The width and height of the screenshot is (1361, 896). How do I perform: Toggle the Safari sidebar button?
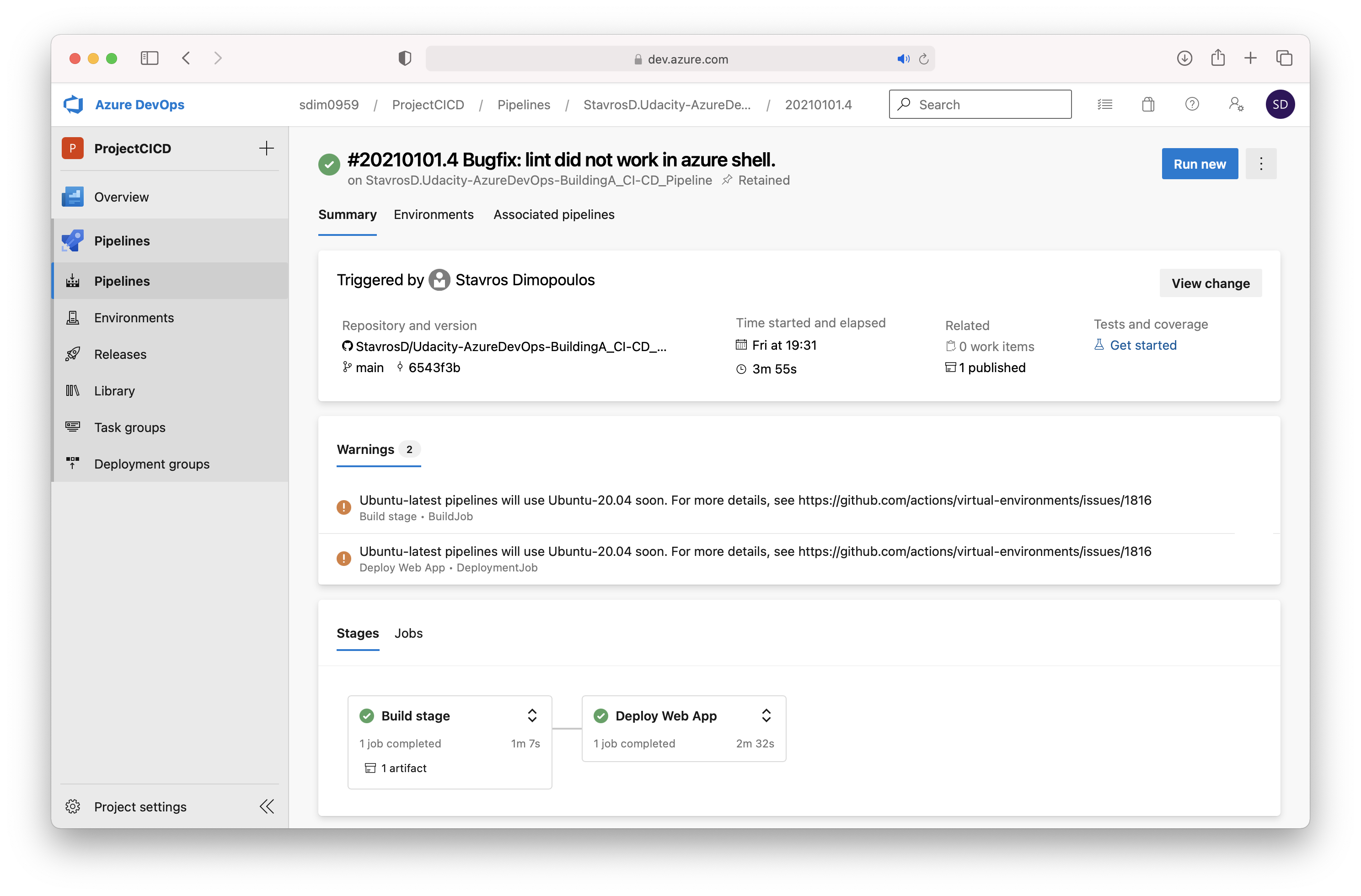(x=149, y=59)
